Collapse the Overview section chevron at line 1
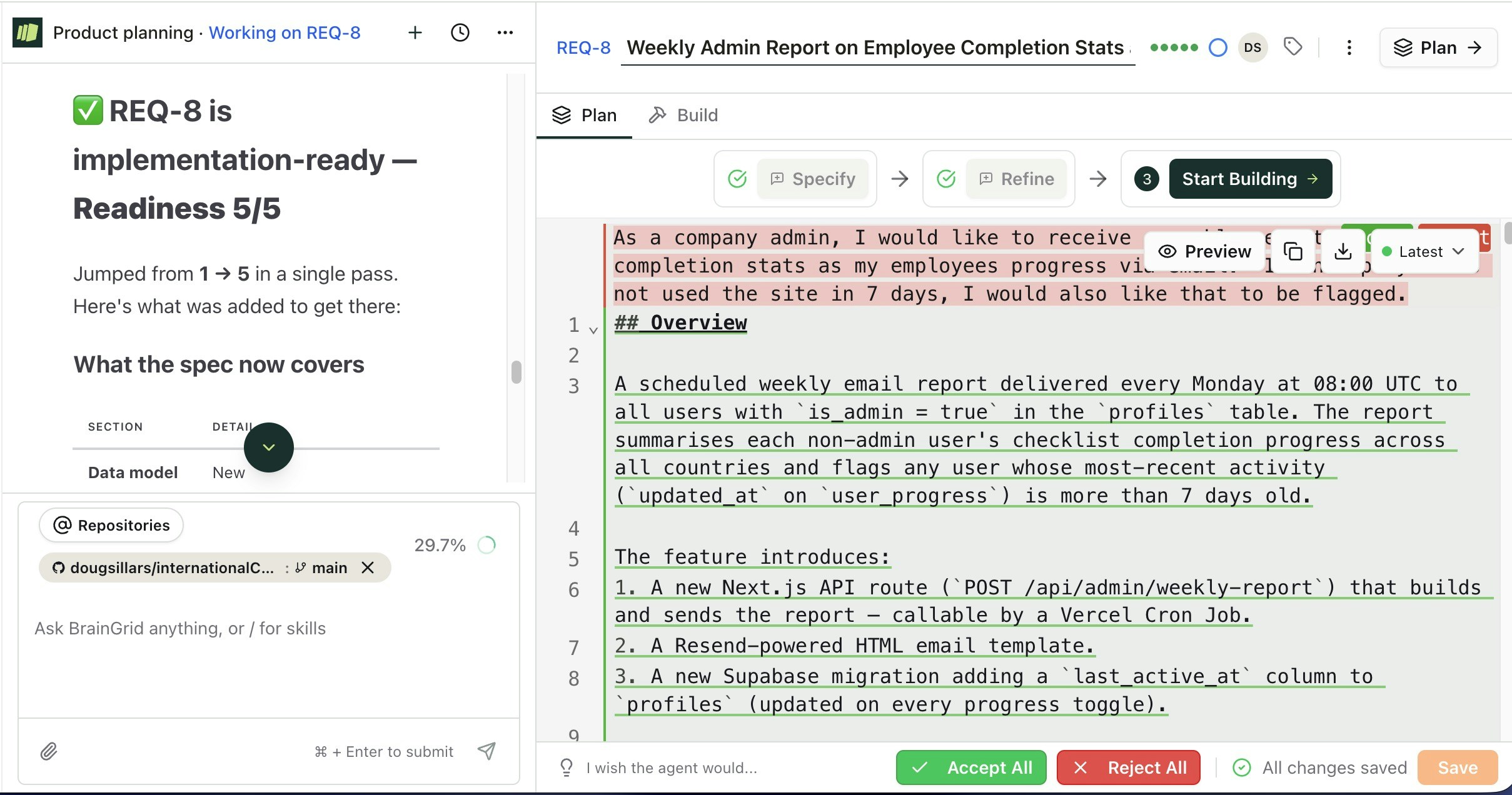 593,329
